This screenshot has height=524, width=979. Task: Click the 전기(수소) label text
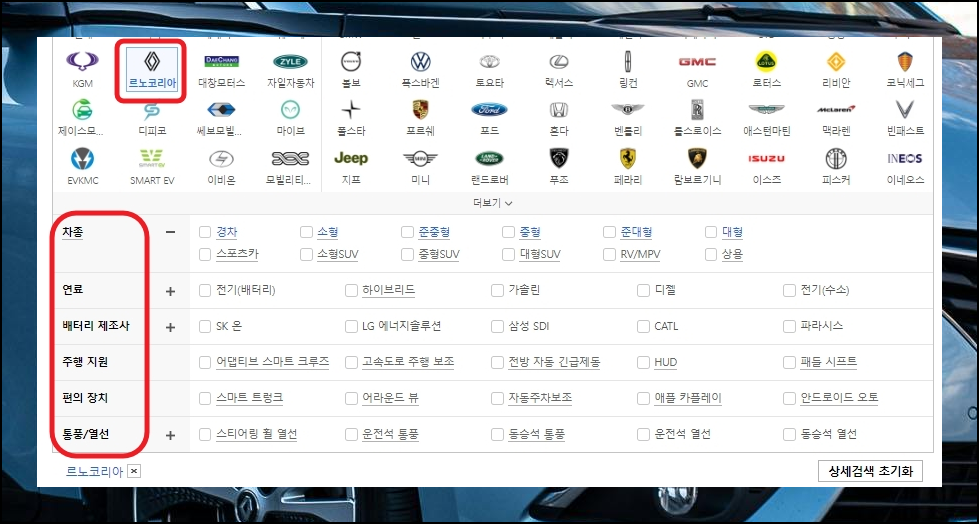coord(825,290)
